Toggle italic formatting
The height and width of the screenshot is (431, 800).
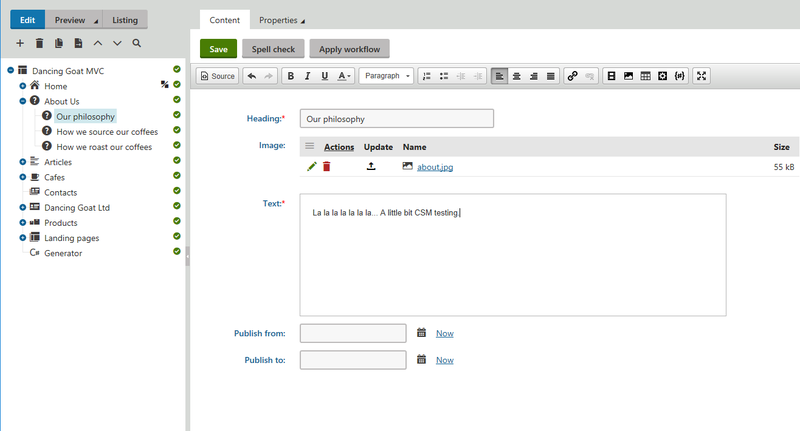coord(308,76)
